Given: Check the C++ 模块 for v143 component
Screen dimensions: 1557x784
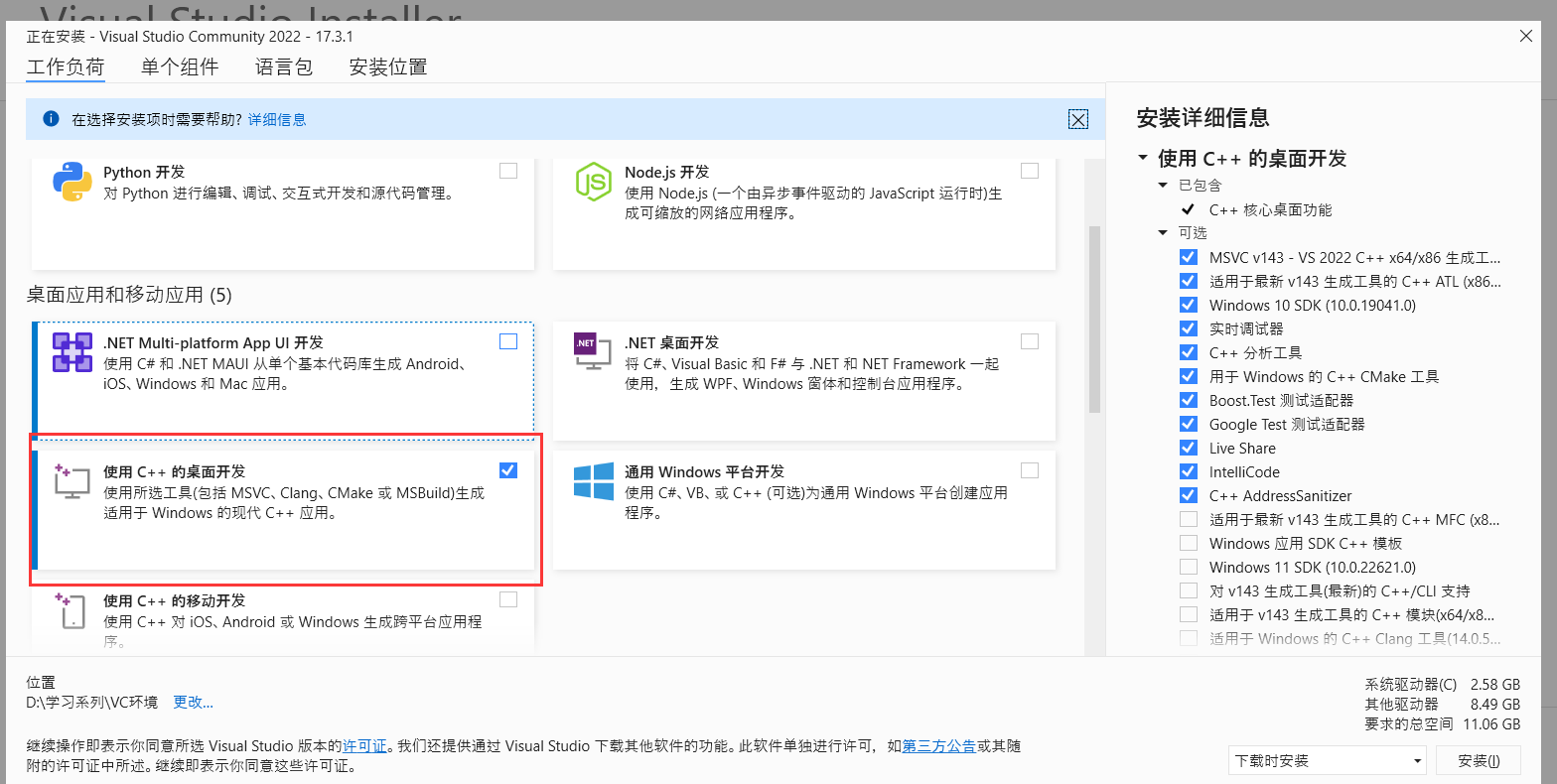Looking at the screenshot, I should (x=1189, y=614).
